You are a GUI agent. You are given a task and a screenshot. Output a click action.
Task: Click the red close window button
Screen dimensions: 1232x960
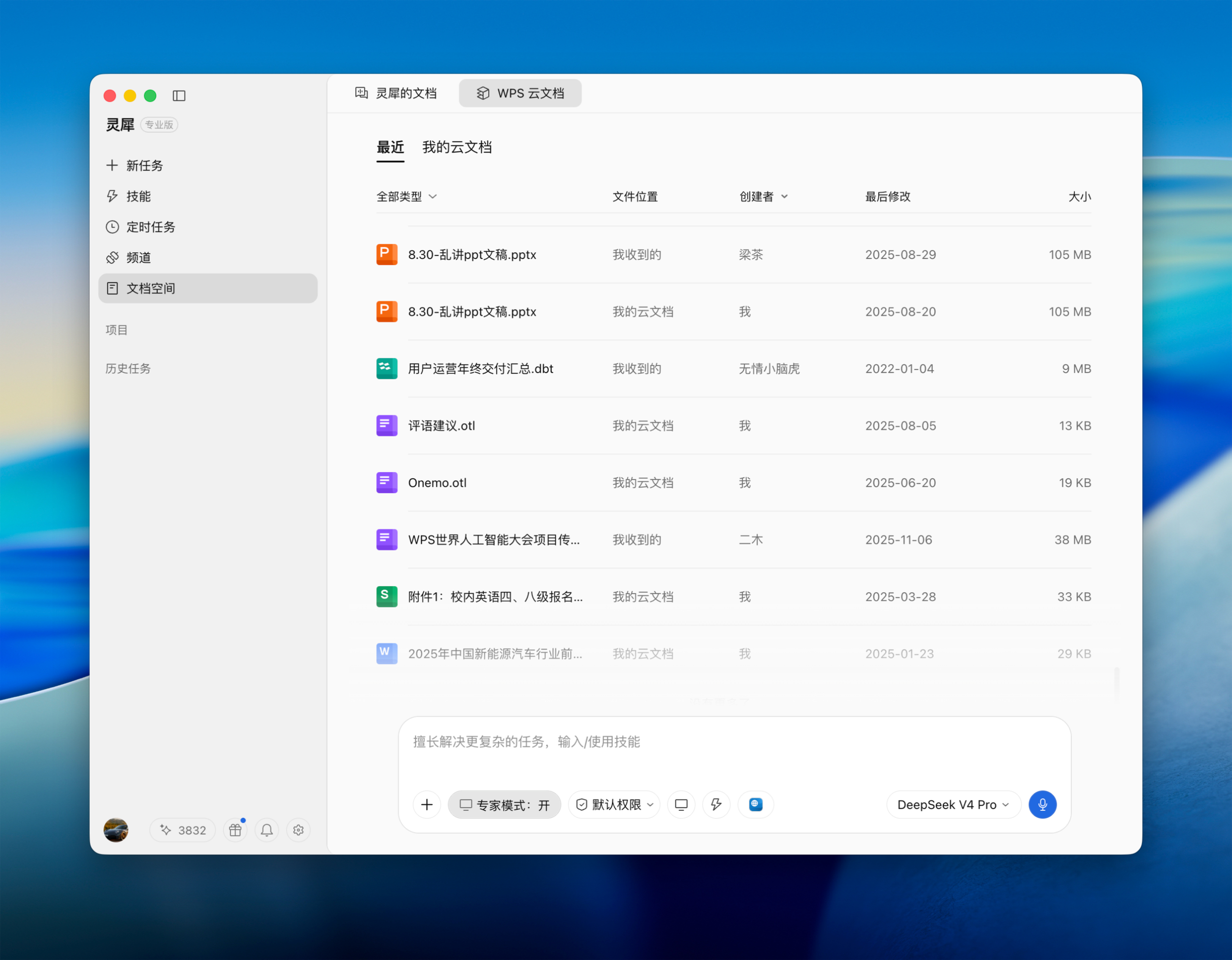[110, 96]
